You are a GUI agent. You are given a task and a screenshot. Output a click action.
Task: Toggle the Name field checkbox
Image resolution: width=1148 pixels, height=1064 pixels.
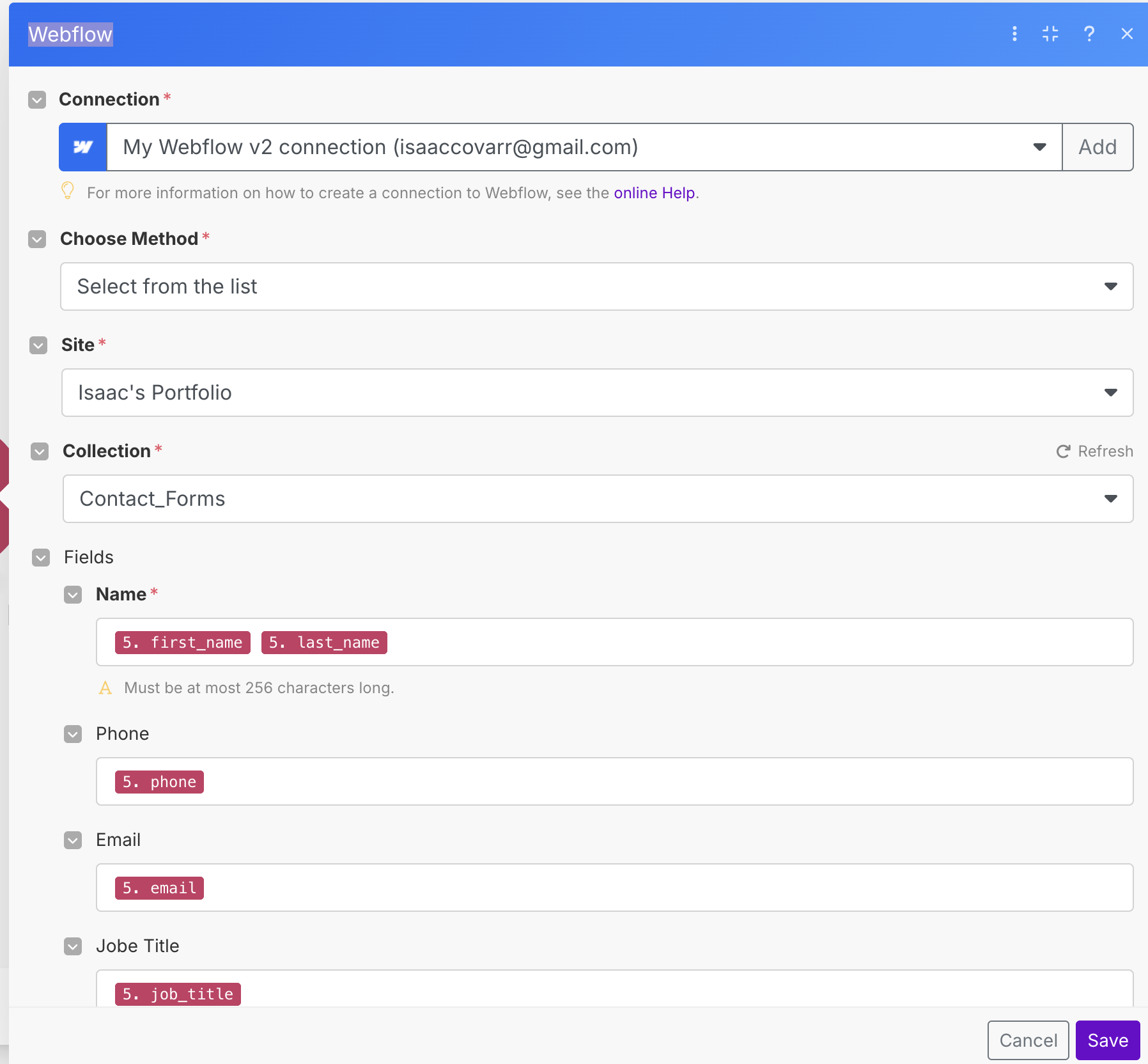point(73,595)
